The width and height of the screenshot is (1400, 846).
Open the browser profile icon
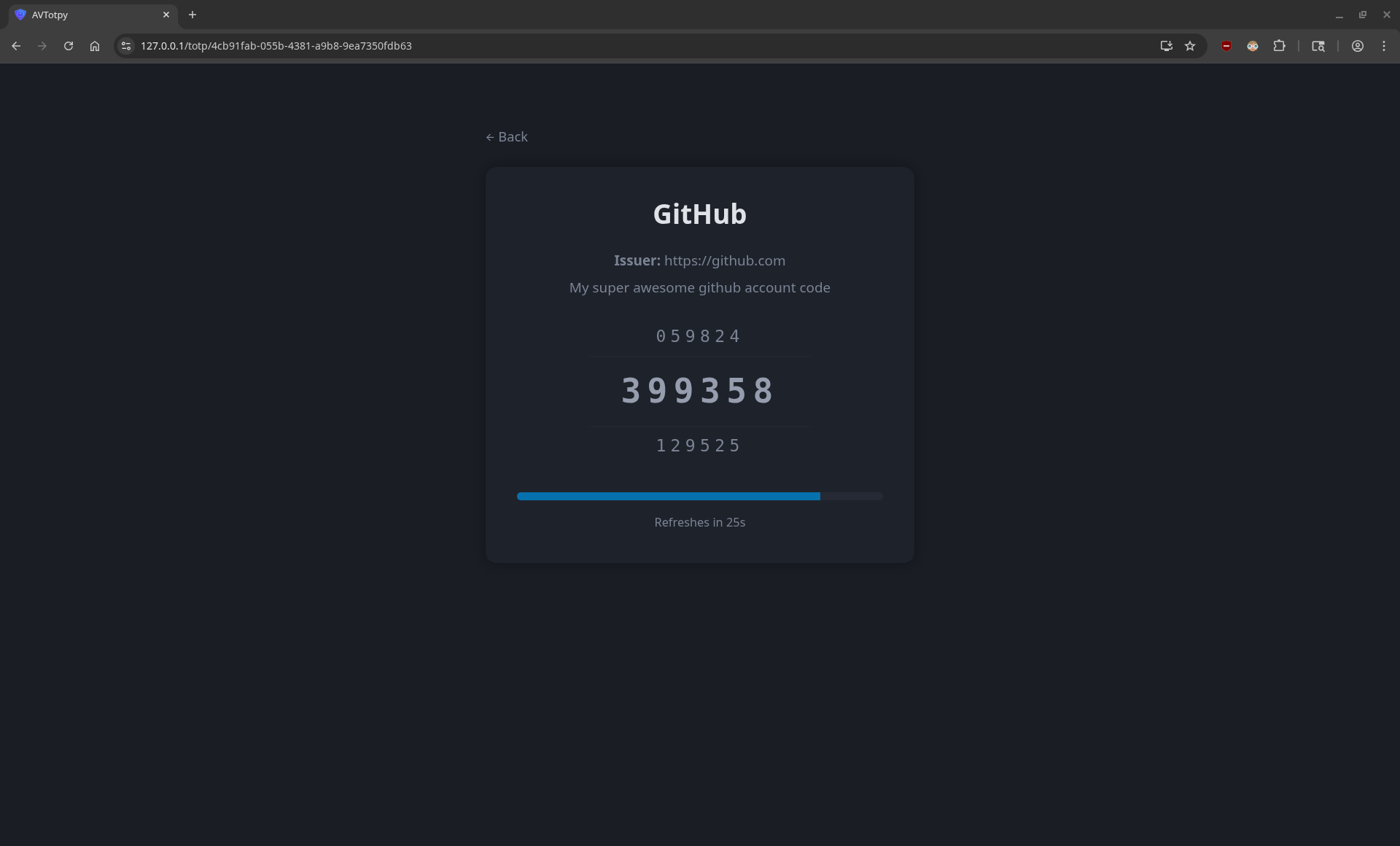[x=1358, y=46]
